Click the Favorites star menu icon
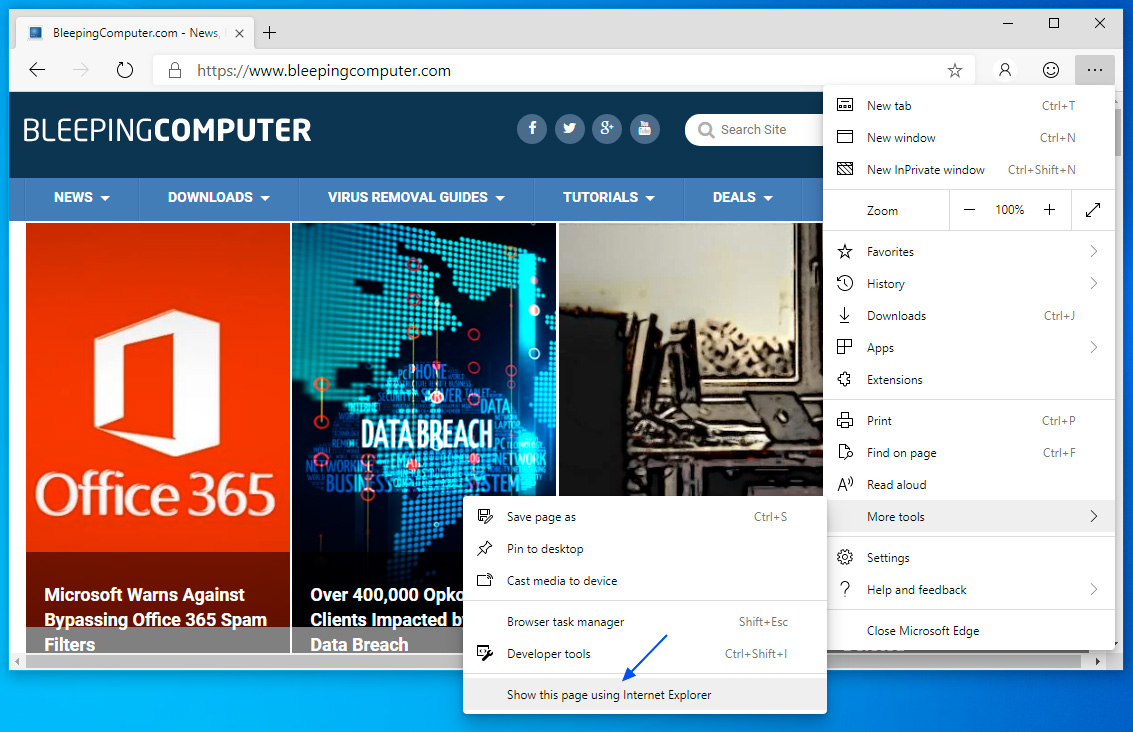 click(x=845, y=251)
